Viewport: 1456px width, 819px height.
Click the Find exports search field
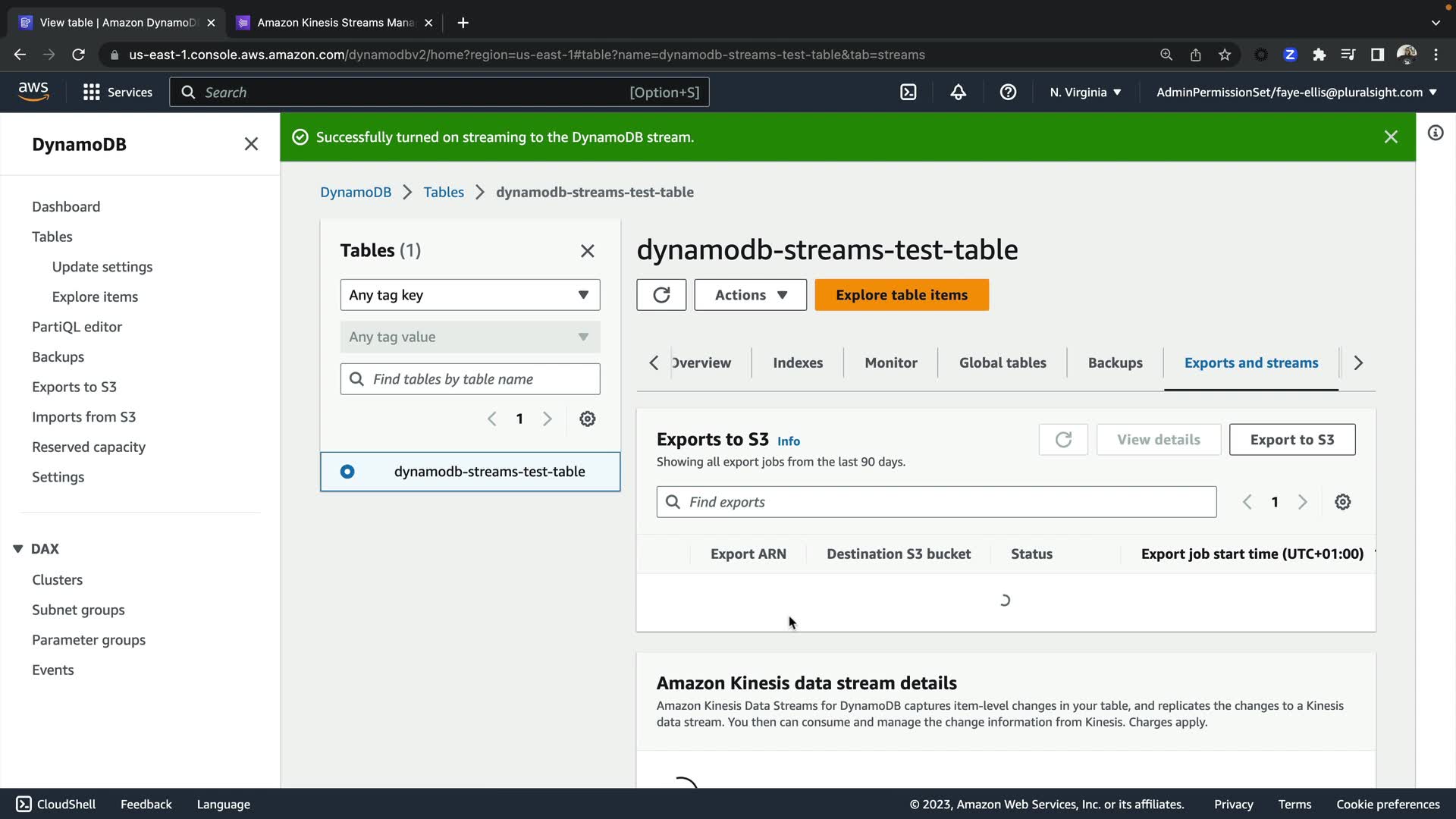coord(936,502)
